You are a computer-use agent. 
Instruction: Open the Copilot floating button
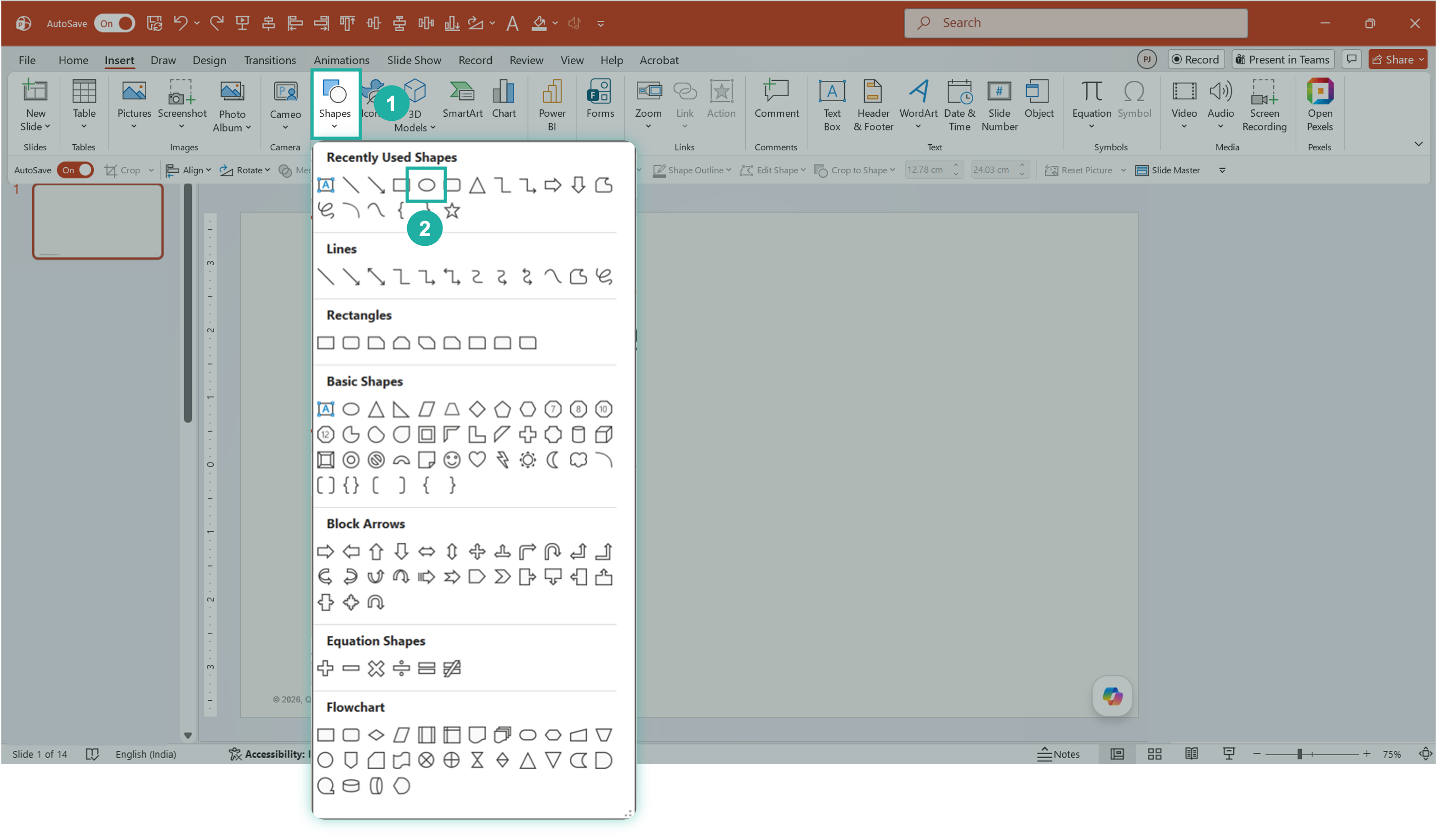click(x=1112, y=696)
